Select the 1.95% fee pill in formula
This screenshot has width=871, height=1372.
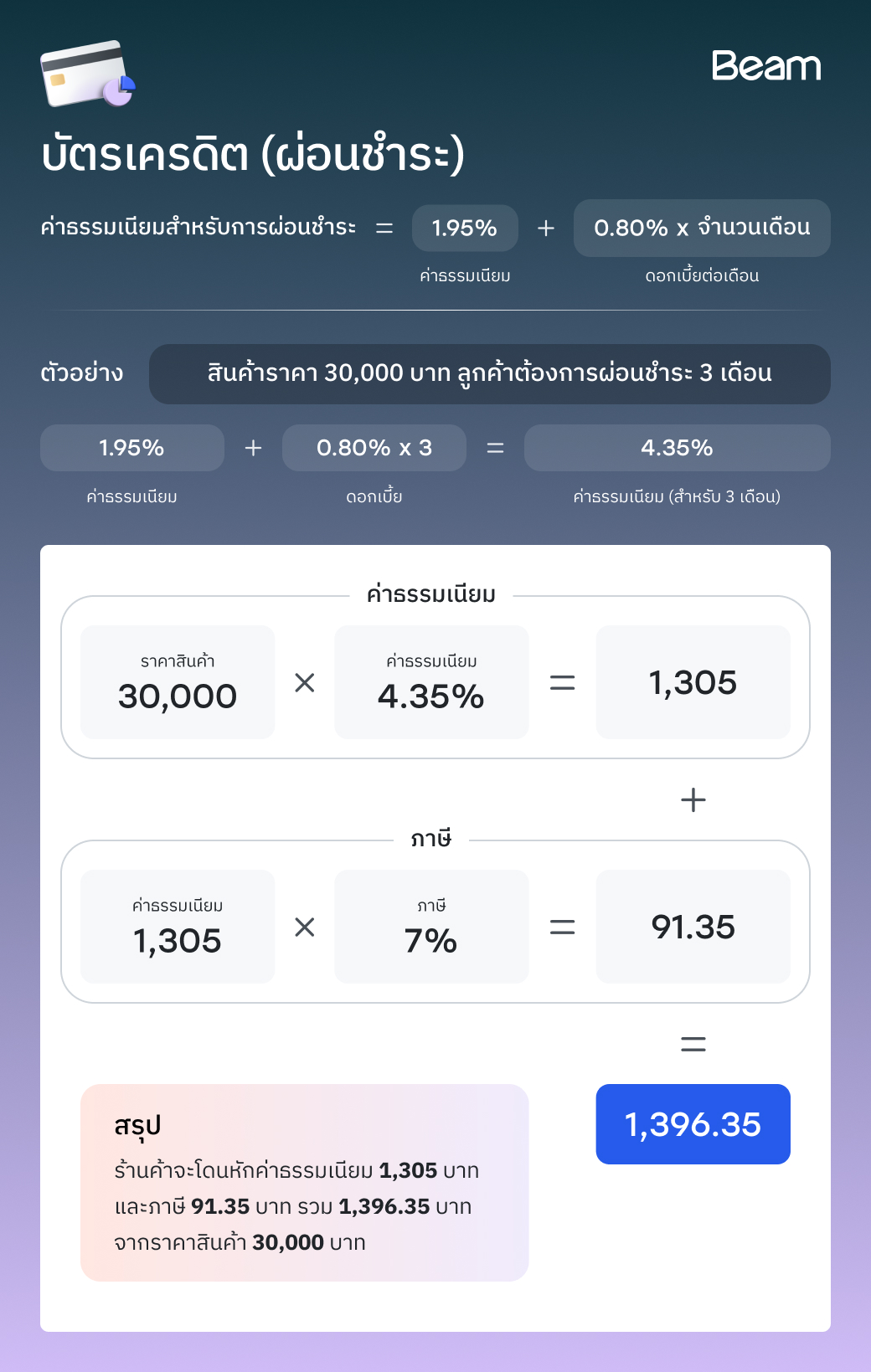click(465, 228)
